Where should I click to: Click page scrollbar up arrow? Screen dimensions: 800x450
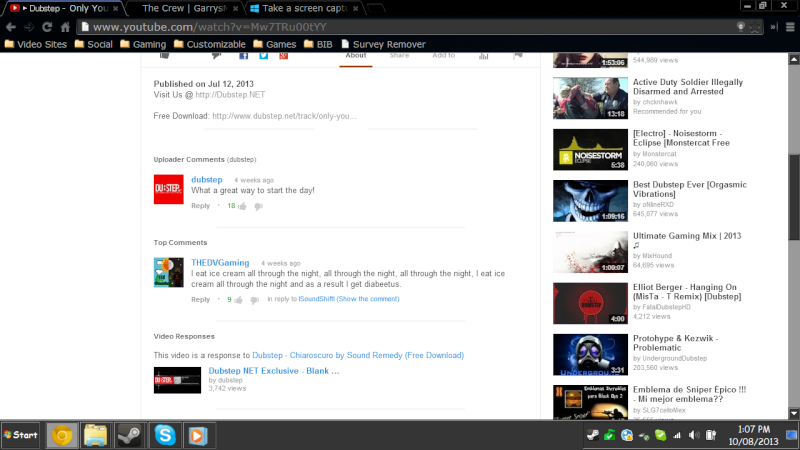[794, 59]
